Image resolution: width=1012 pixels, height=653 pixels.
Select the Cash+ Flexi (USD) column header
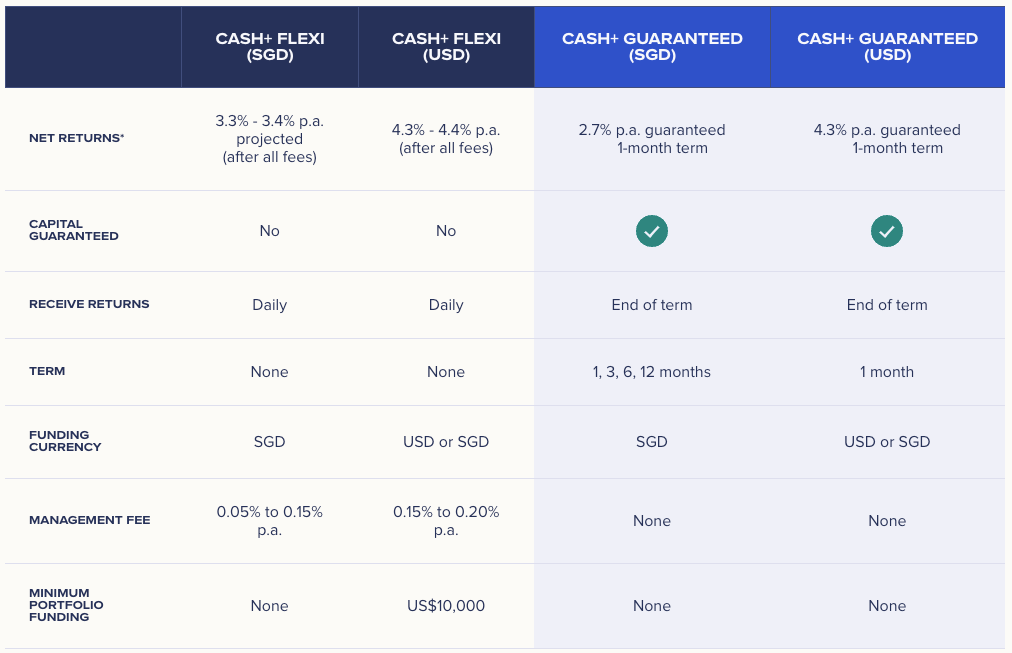click(446, 47)
